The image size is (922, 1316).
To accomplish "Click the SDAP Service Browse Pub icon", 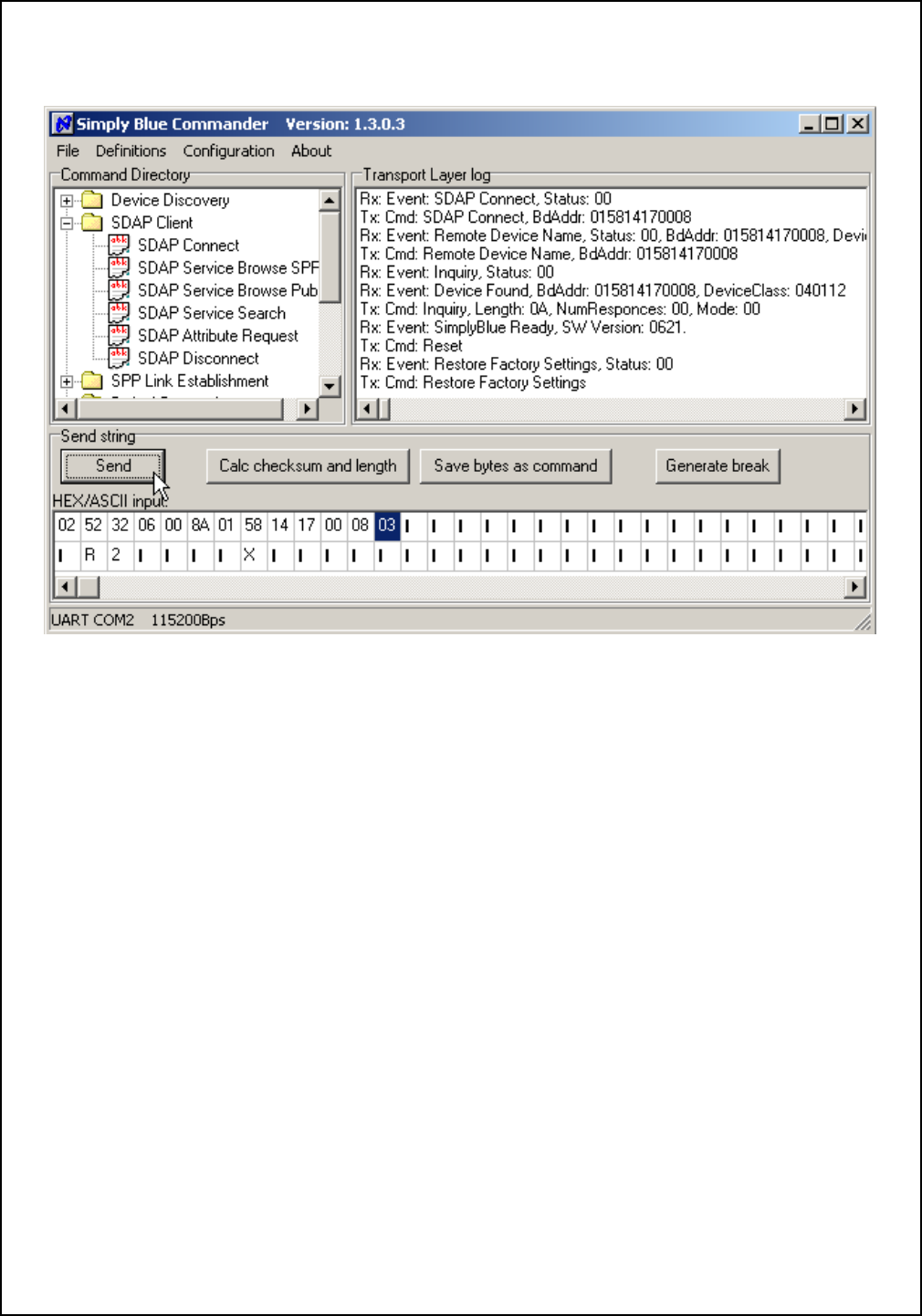I will (119, 290).
